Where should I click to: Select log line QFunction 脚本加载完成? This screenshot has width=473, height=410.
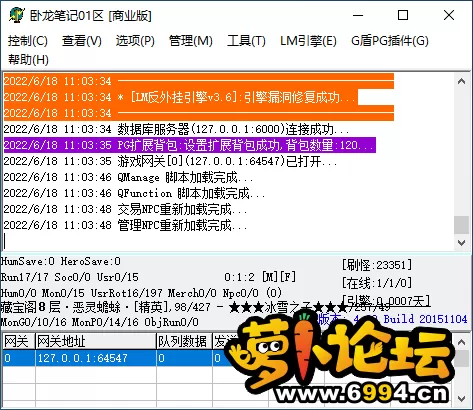135,193
